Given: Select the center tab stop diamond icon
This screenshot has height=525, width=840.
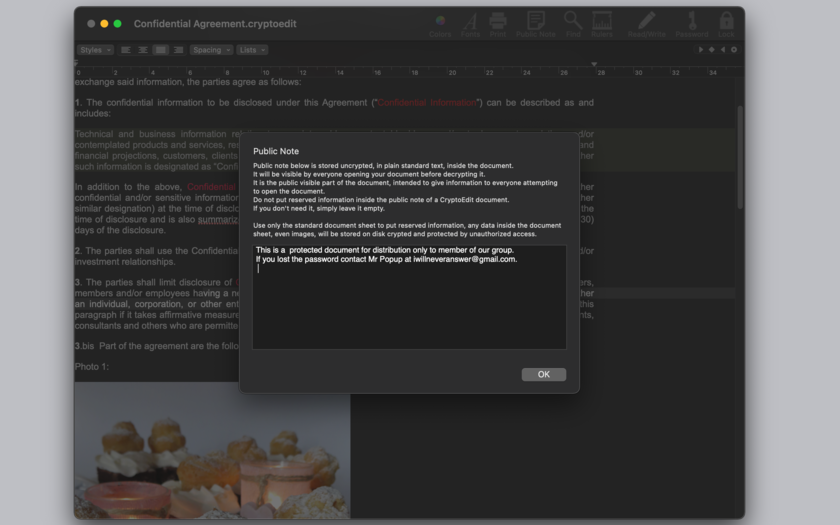Looking at the screenshot, I should pyautogui.click(x=711, y=50).
